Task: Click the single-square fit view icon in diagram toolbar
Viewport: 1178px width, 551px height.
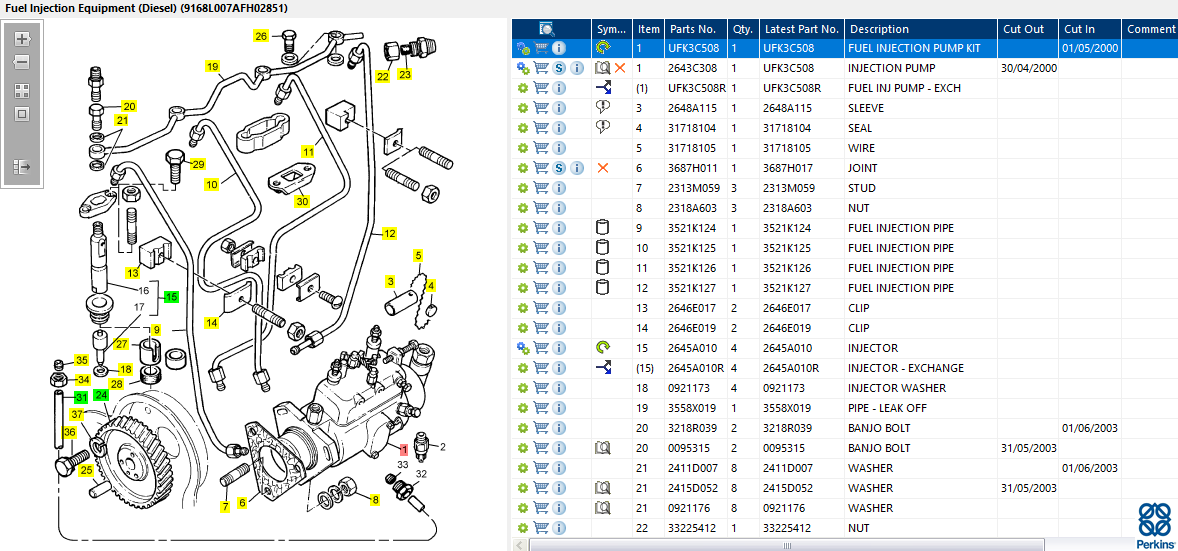Action: pos(22,114)
